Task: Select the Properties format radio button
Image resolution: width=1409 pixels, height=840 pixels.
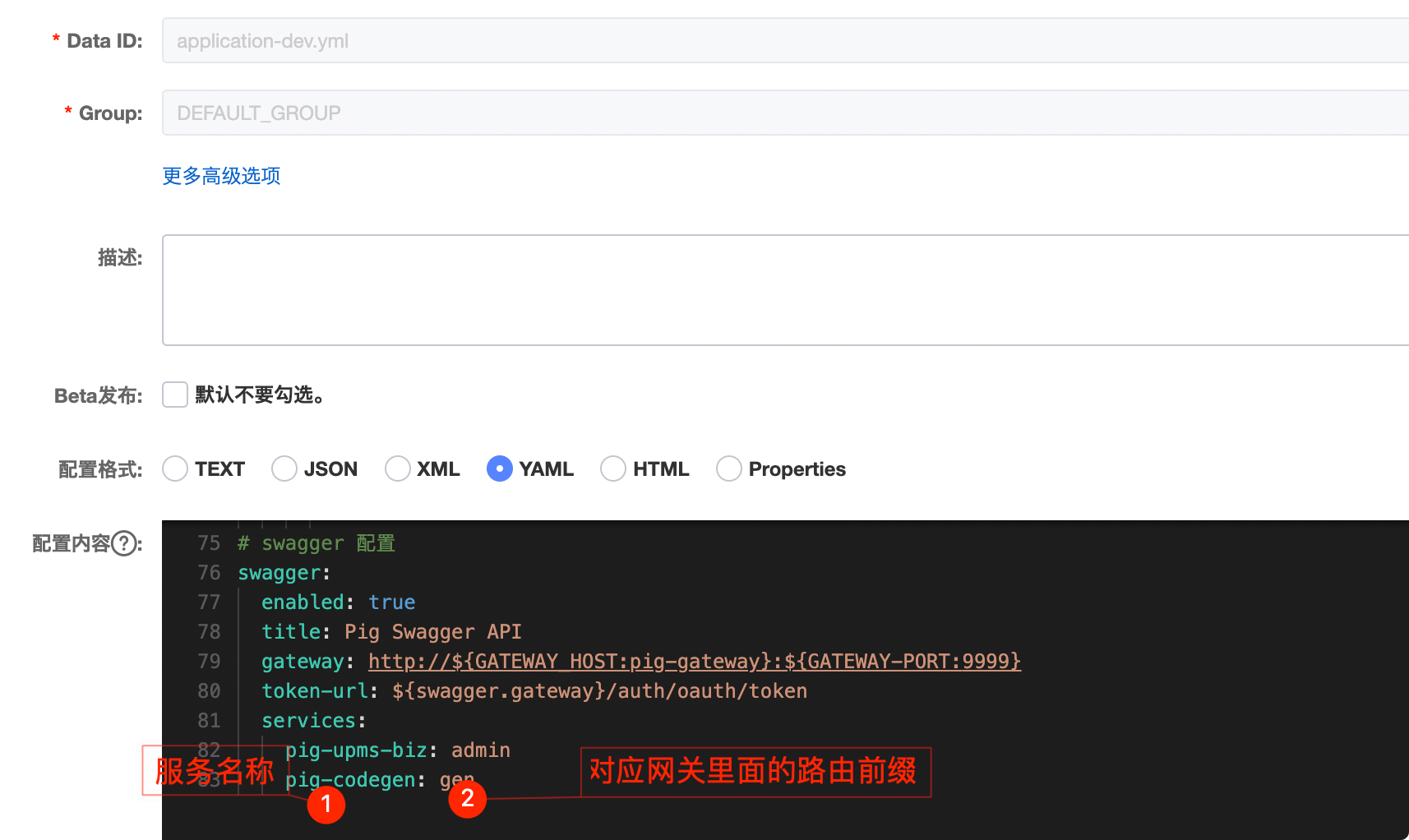Action: 729,468
